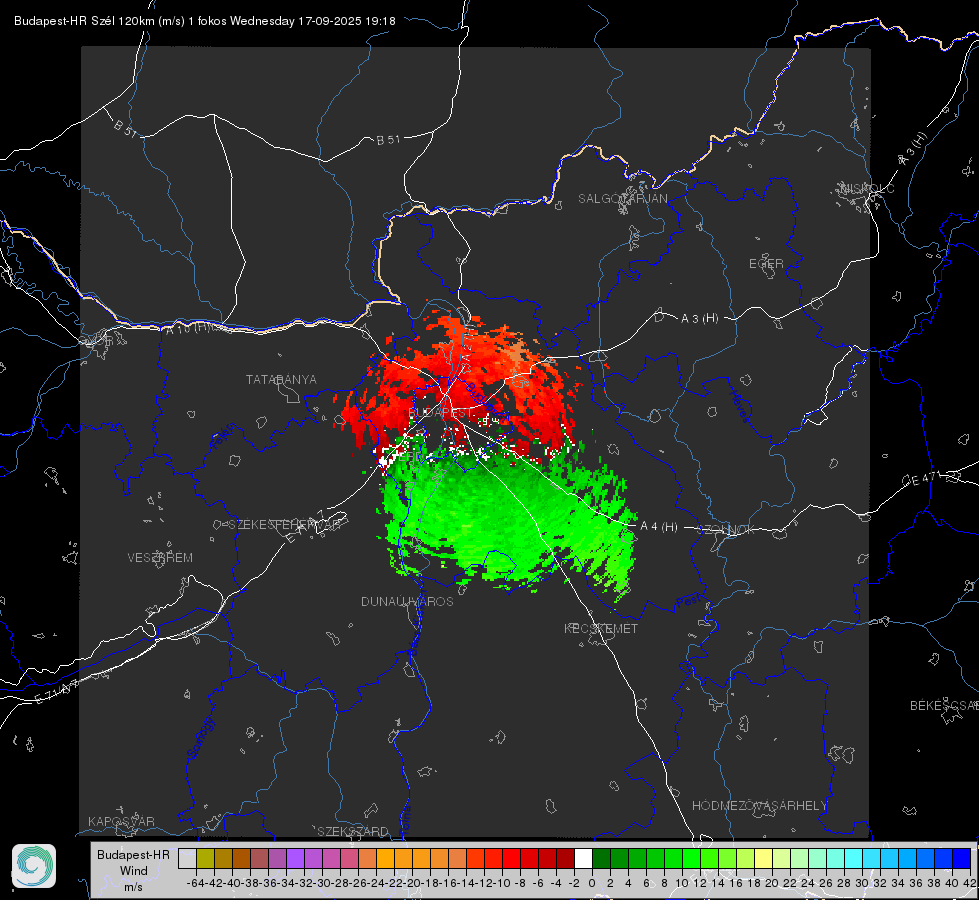Click the SZÉKESFEHÉRVÁR city label
The height and width of the screenshot is (900, 979).
pos(284,525)
